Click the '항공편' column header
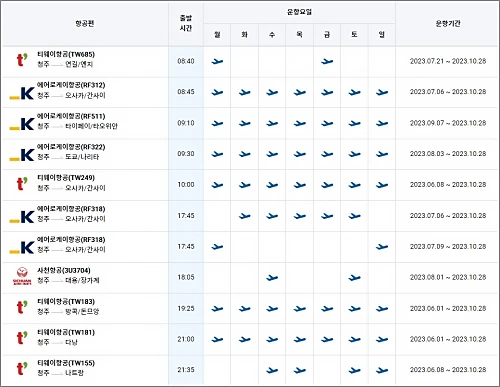The height and width of the screenshot is (387, 500). tap(85, 23)
